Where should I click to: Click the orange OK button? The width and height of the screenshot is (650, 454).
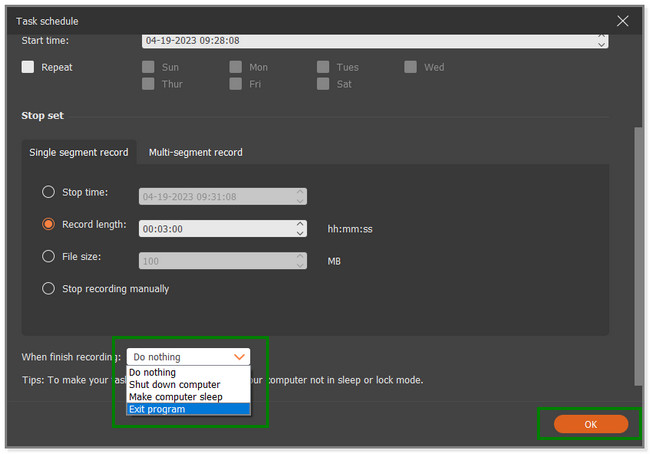tap(590, 424)
